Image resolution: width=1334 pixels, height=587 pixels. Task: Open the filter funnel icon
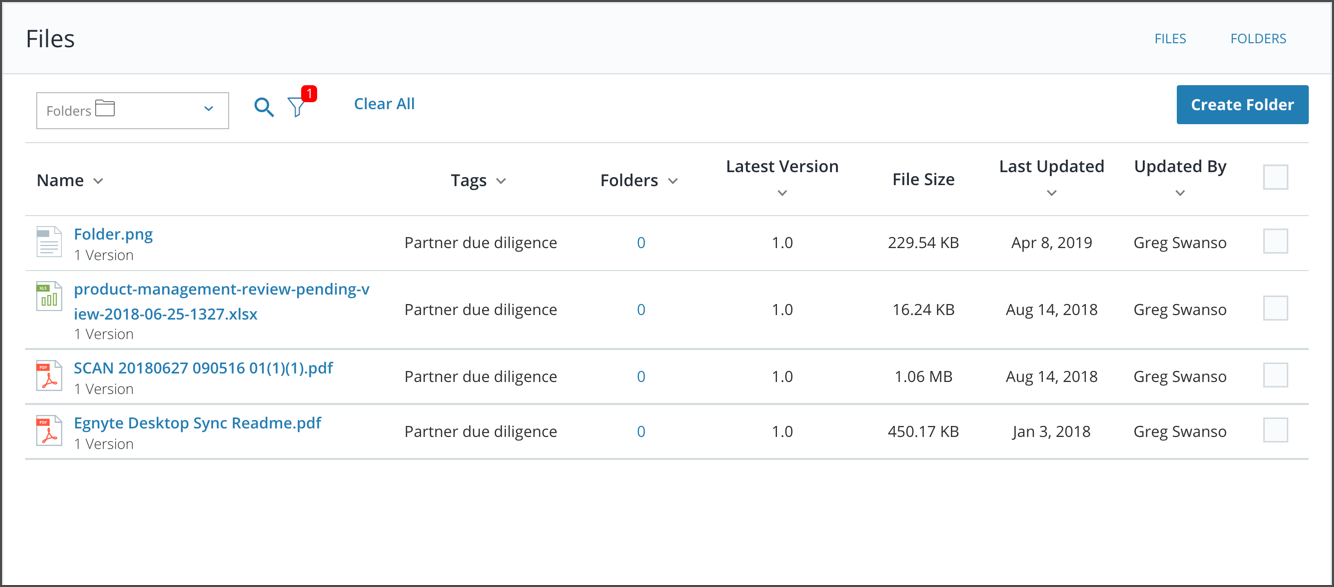(297, 107)
